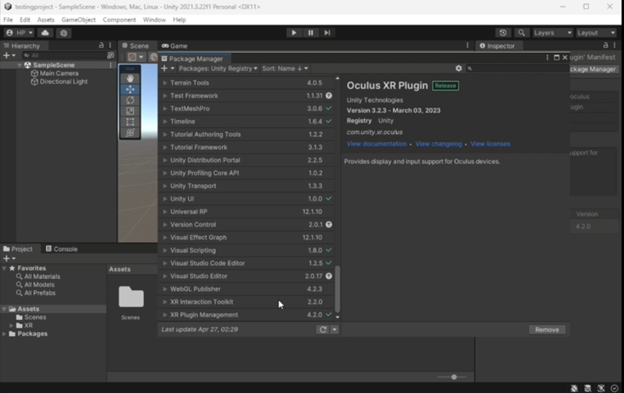Click the Step frame button

327,33
